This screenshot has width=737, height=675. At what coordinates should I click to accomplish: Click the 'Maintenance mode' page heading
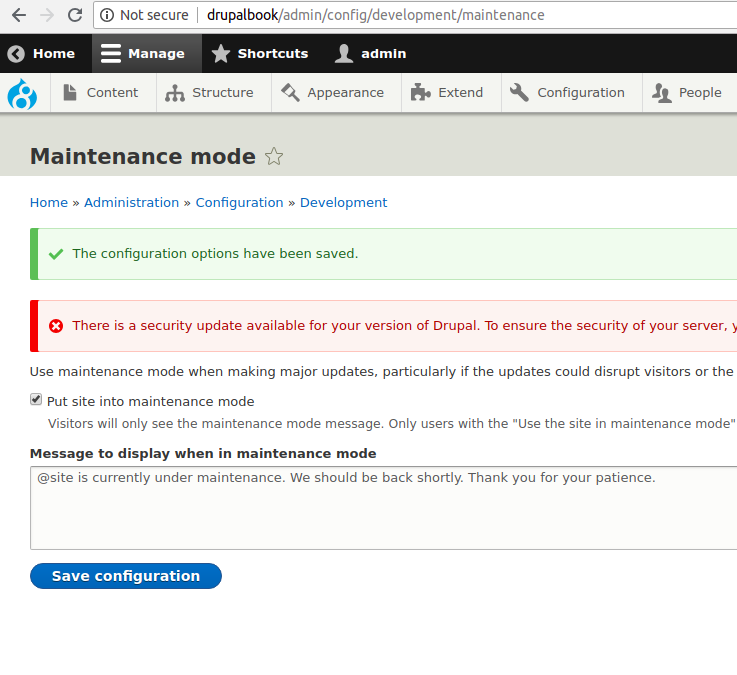pyautogui.click(x=143, y=157)
